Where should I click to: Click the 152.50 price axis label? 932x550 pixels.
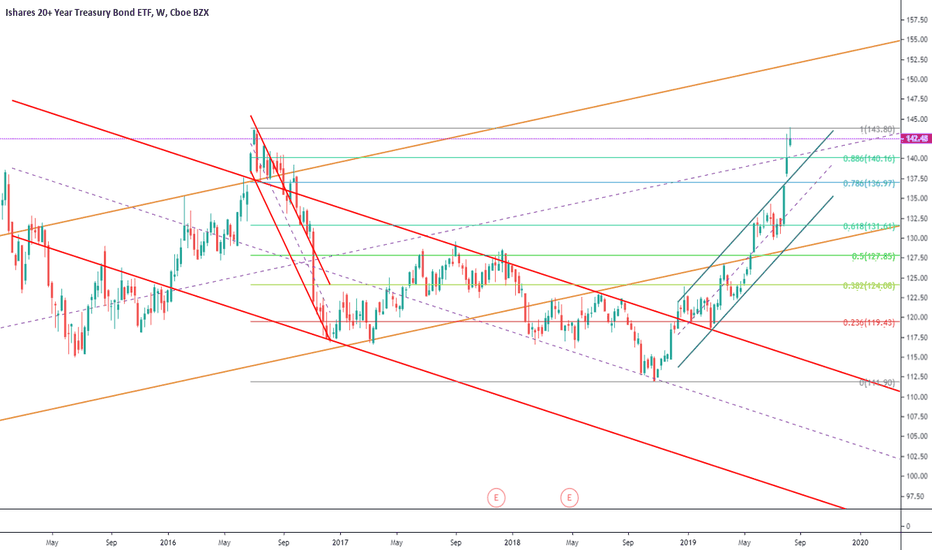click(x=917, y=59)
